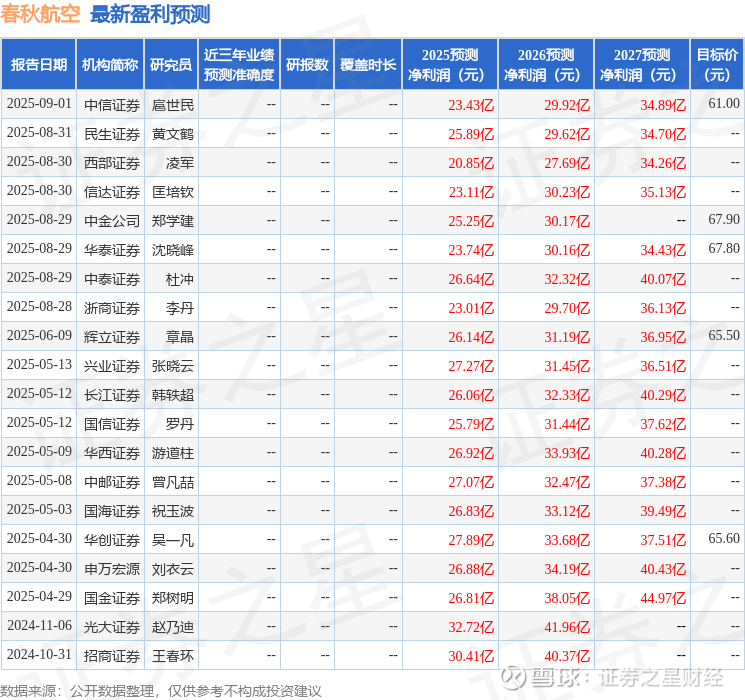Image resolution: width=745 pixels, height=700 pixels.
Task: Click 招商证券 institution cell
Action: pos(112,656)
